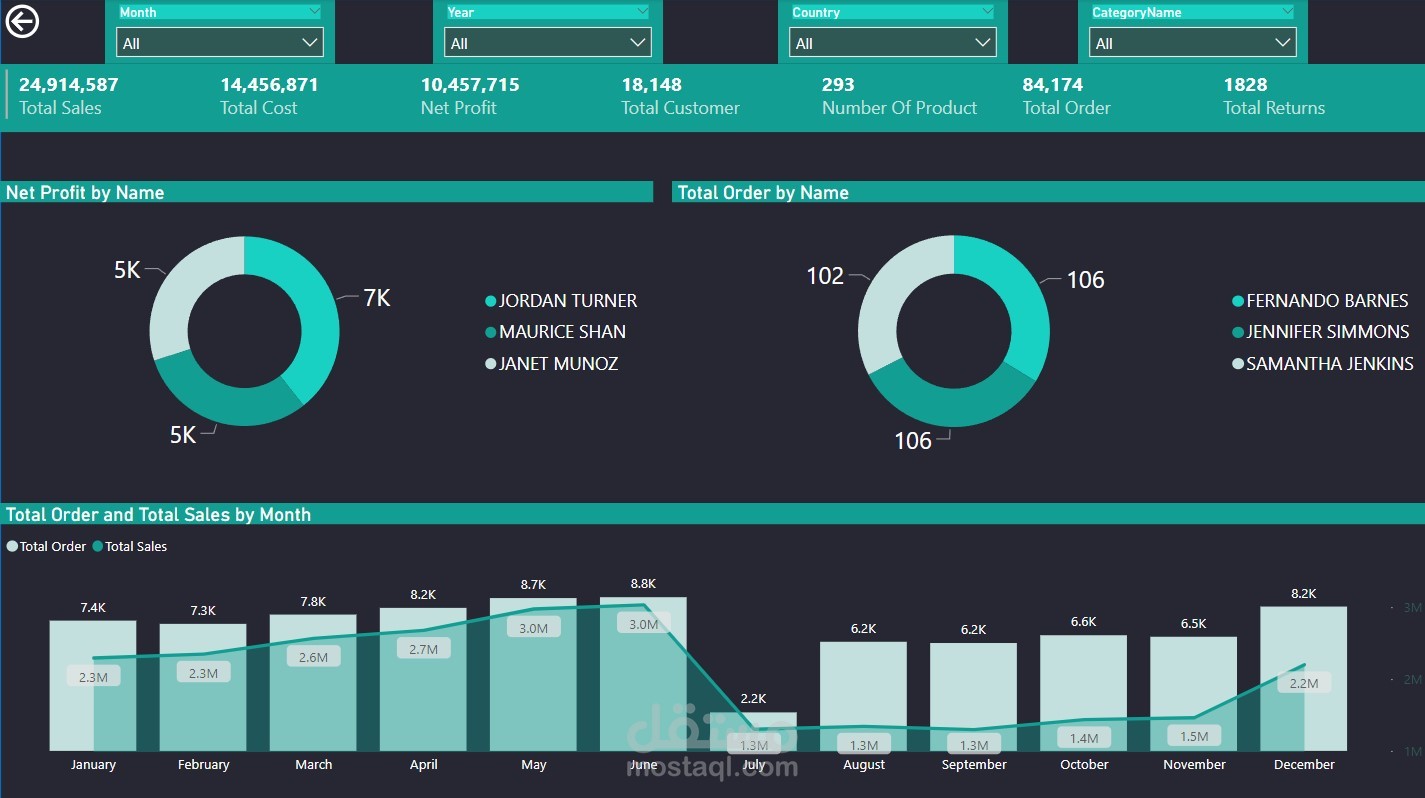1425x798 pixels.
Task: Click the November bar showing 6.5K
Action: (1193, 693)
